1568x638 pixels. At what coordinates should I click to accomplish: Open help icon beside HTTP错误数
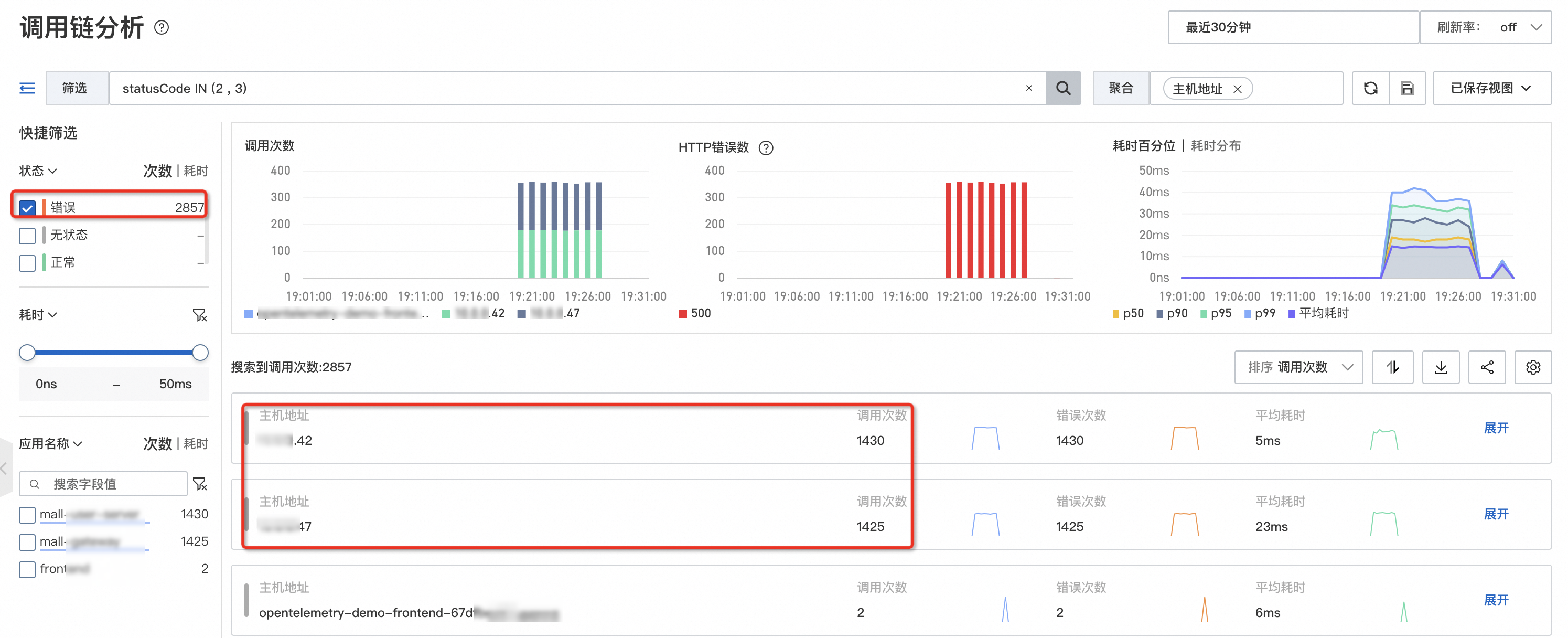pos(766,148)
